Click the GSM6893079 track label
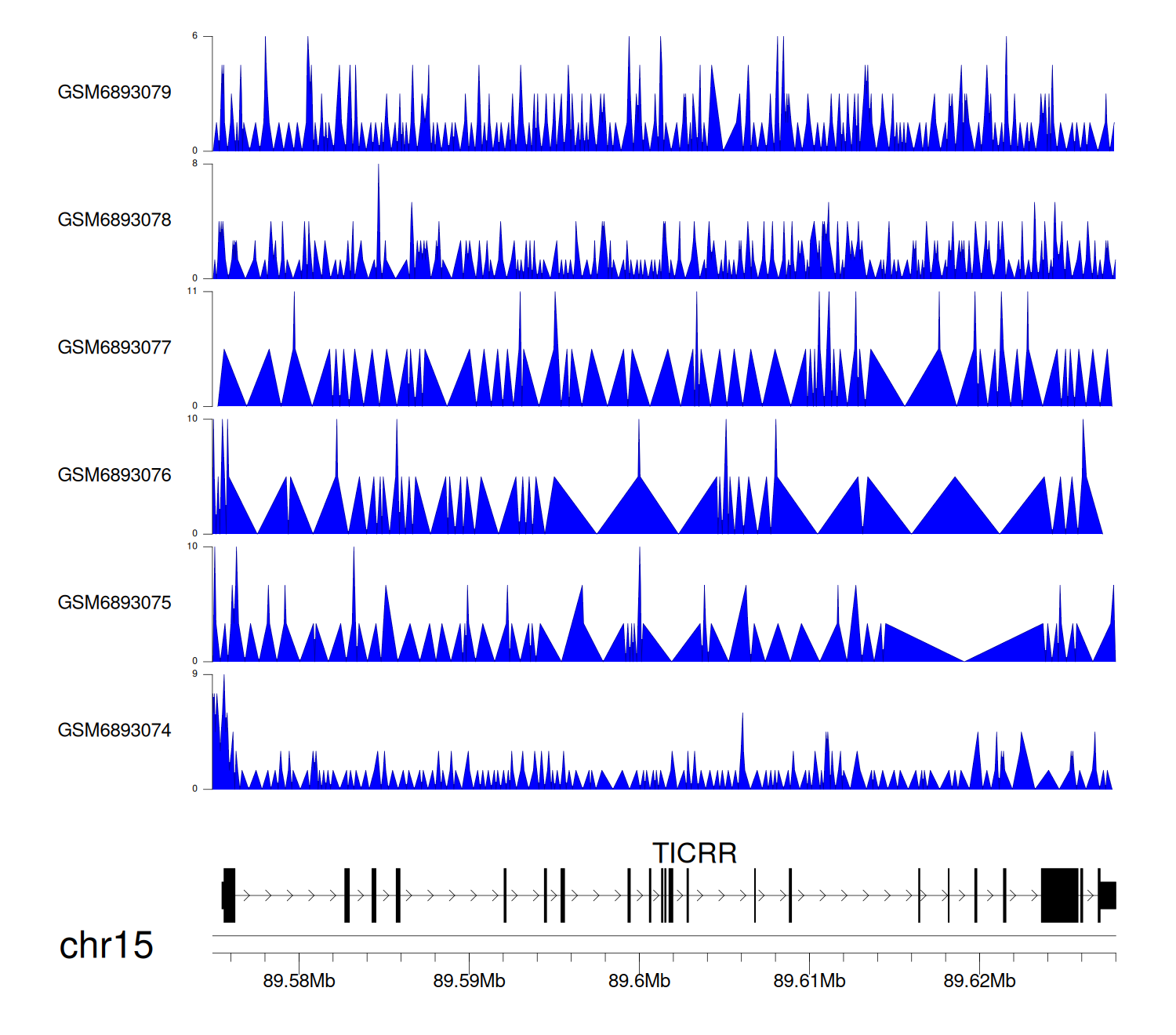Image resolution: width=1176 pixels, height=1035 pixels. pyautogui.click(x=114, y=93)
